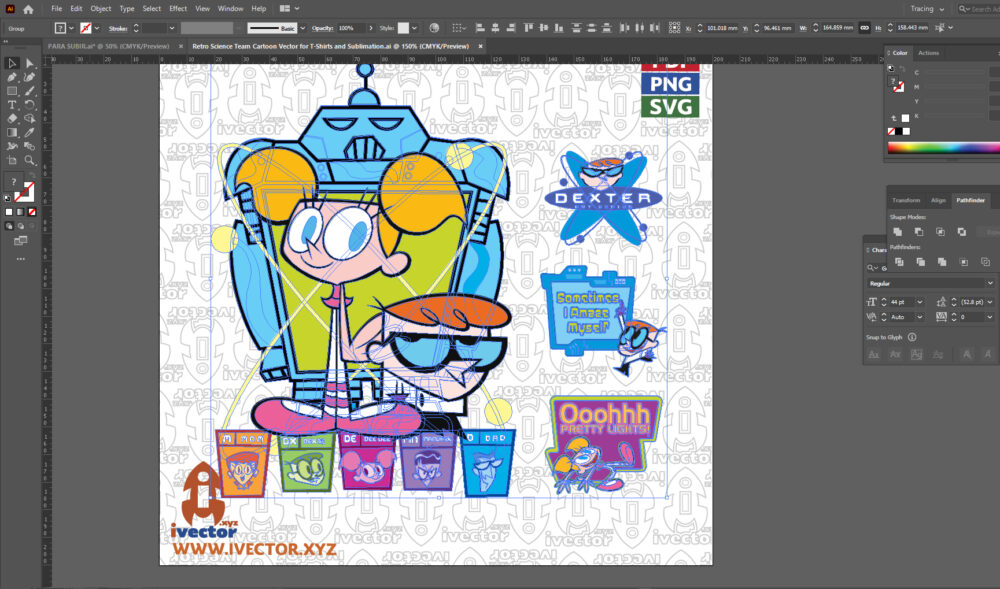Select the Paintbrush tool
The image size is (1000, 589).
tap(29, 91)
